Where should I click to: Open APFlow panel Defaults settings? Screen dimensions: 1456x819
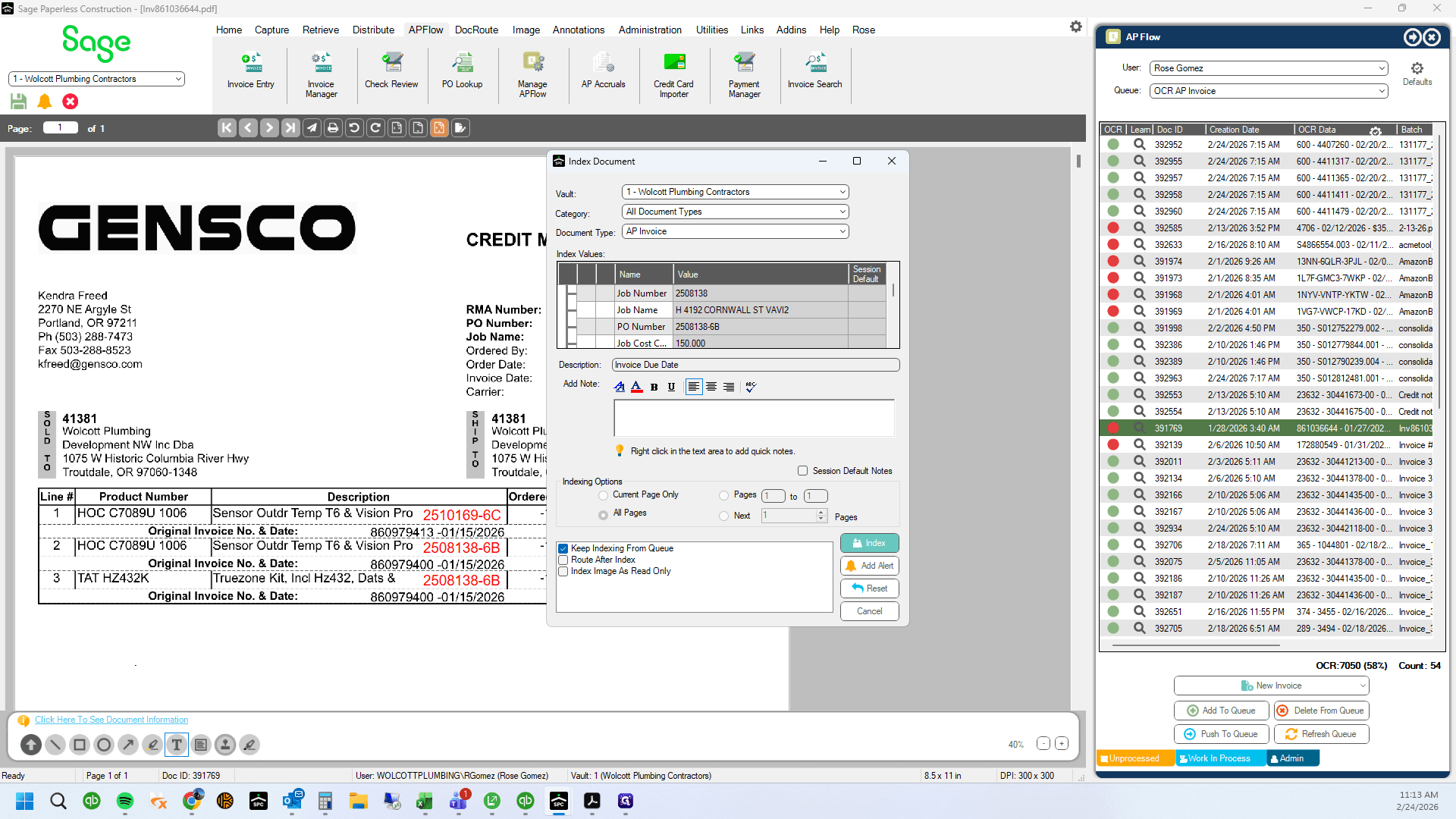pyautogui.click(x=1417, y=74)
